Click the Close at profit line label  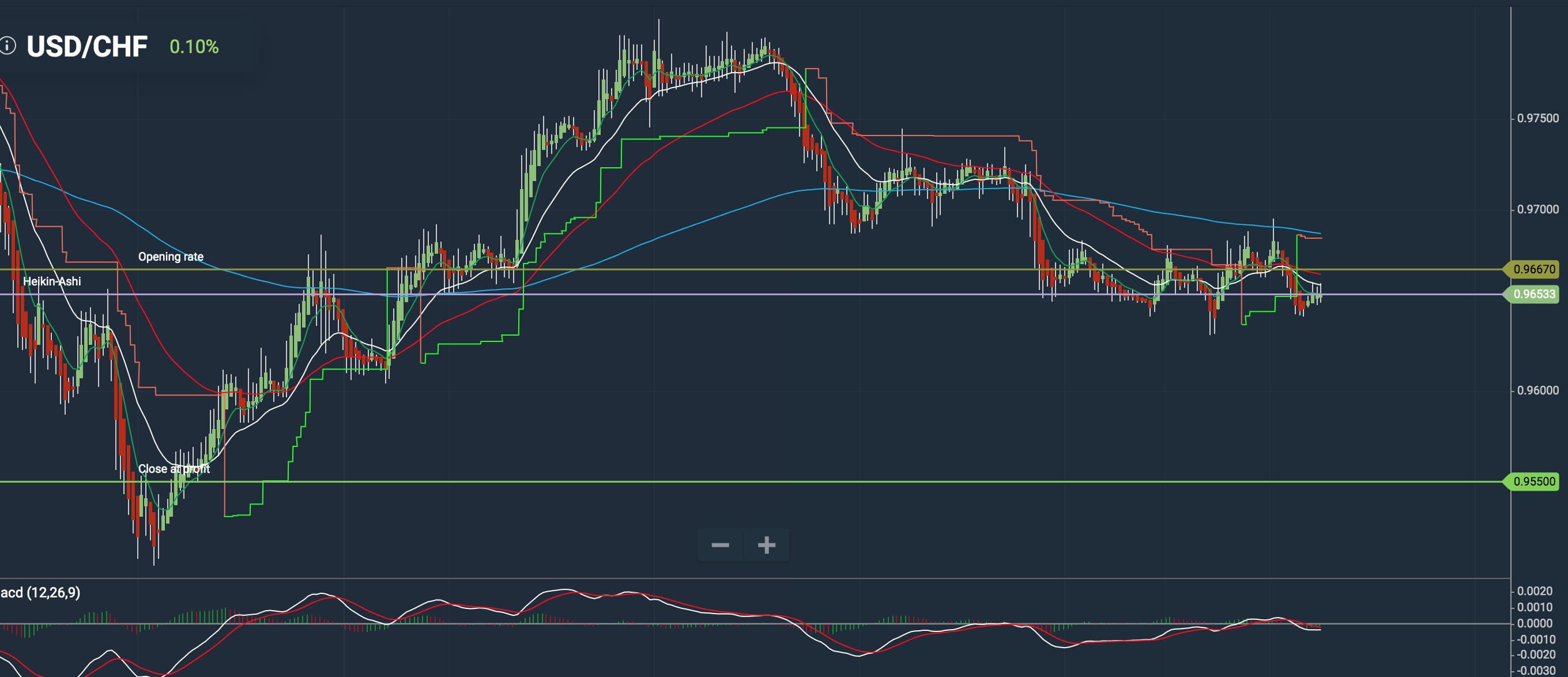tap(174, 469)
